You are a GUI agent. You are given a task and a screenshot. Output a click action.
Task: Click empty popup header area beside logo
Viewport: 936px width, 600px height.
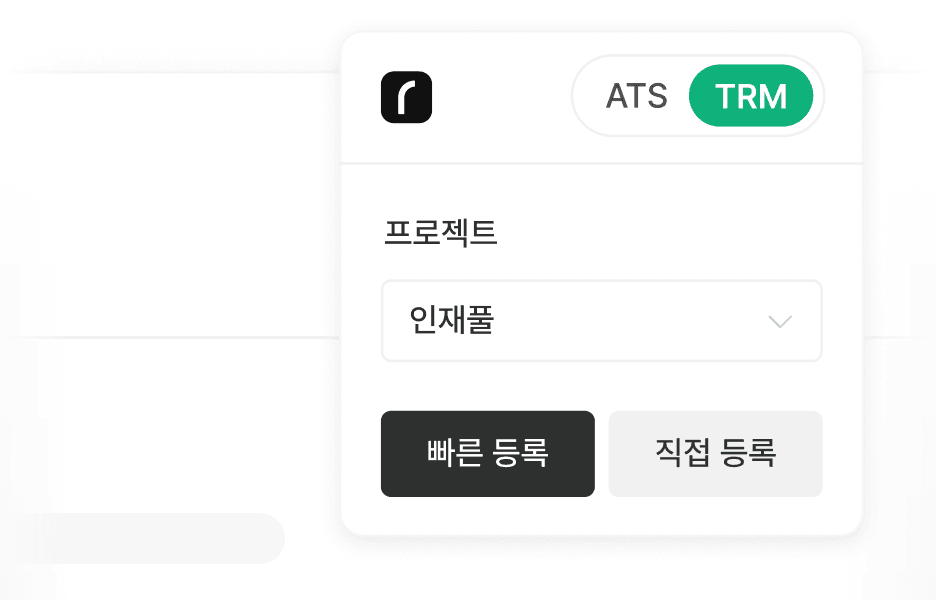coord(501,97)
